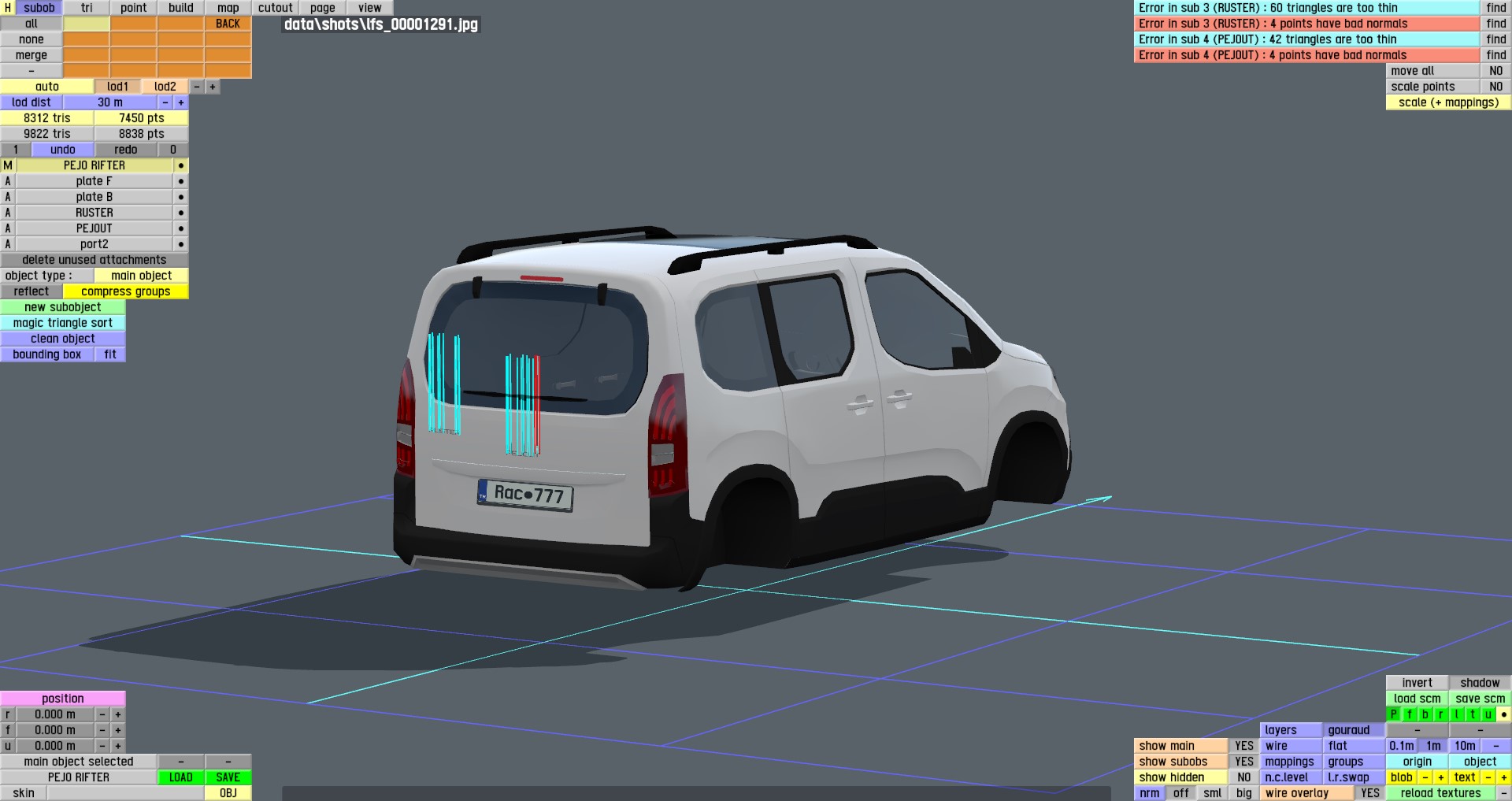Decrease the text size with minus

(1488, 777)
